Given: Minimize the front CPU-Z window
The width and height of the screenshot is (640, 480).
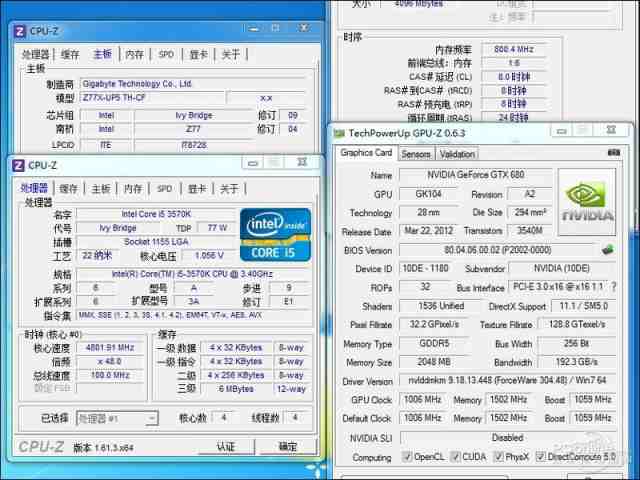Looking at the screenshot, I should click(253, 163).
